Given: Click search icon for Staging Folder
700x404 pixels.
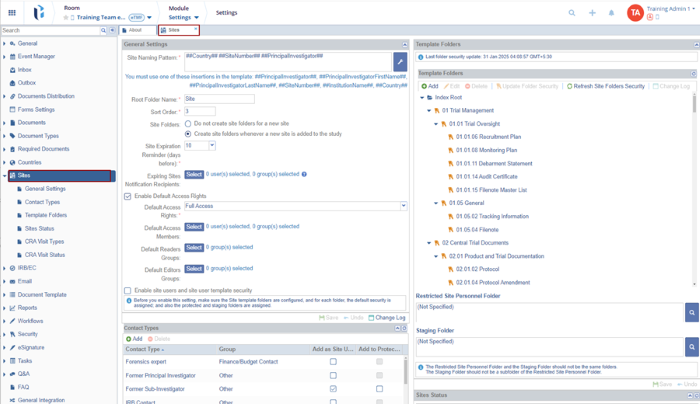Looking at the screenshot, I should pos(691,346).
